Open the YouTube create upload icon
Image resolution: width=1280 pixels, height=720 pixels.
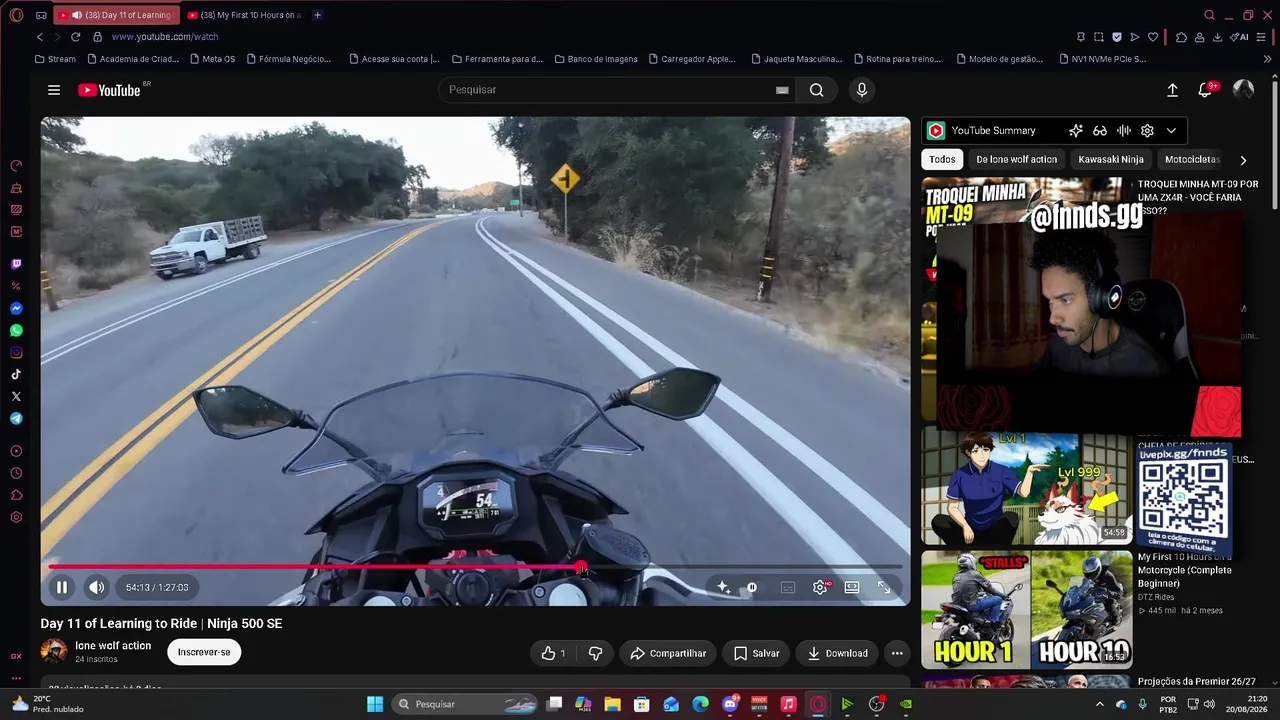pos(1172,90)
